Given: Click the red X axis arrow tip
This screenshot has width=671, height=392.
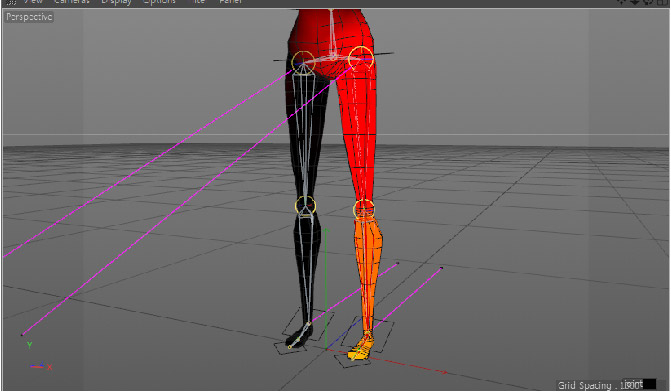Looking at the screenshot, I should (444, 372).
